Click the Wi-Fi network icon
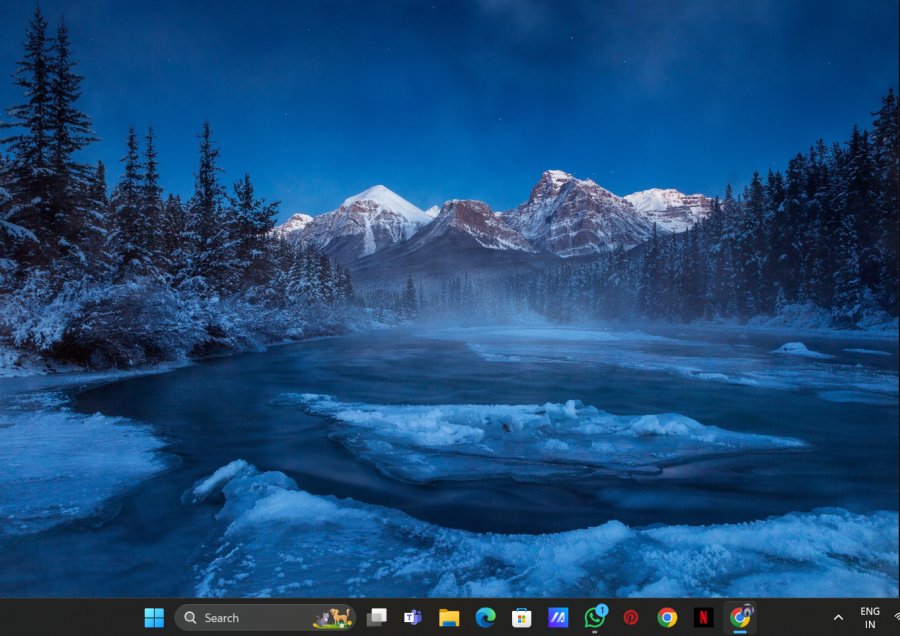900x636 pixels. coord(895,618)
